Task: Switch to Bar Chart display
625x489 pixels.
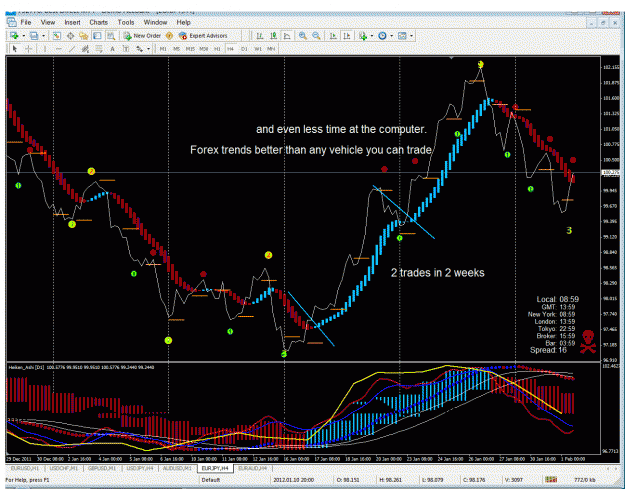Action: (260, 36)
